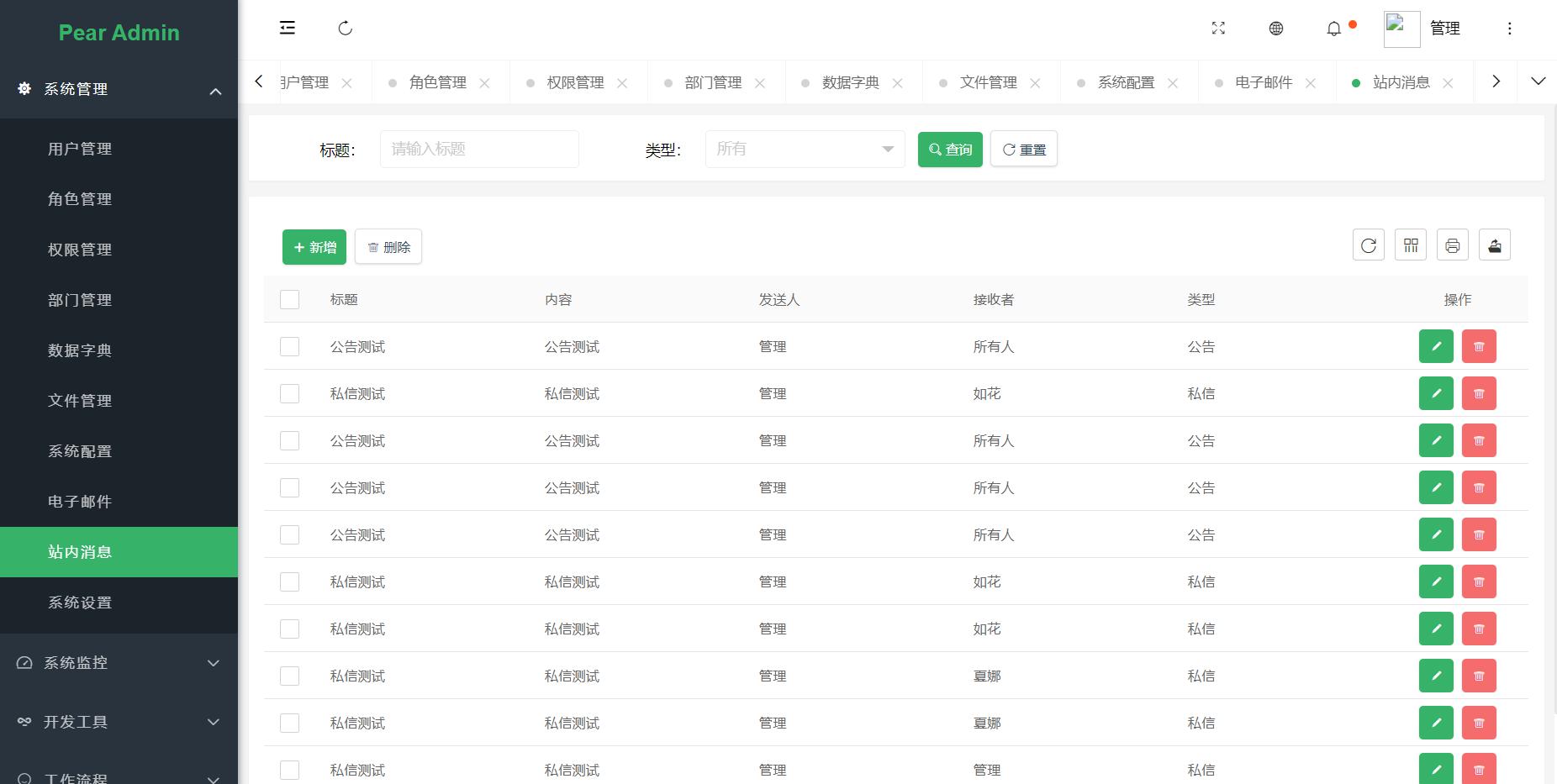Check the first 夏娜 row checkbox
This screenshot has width=1557, height=784.
tap(289, 676)
